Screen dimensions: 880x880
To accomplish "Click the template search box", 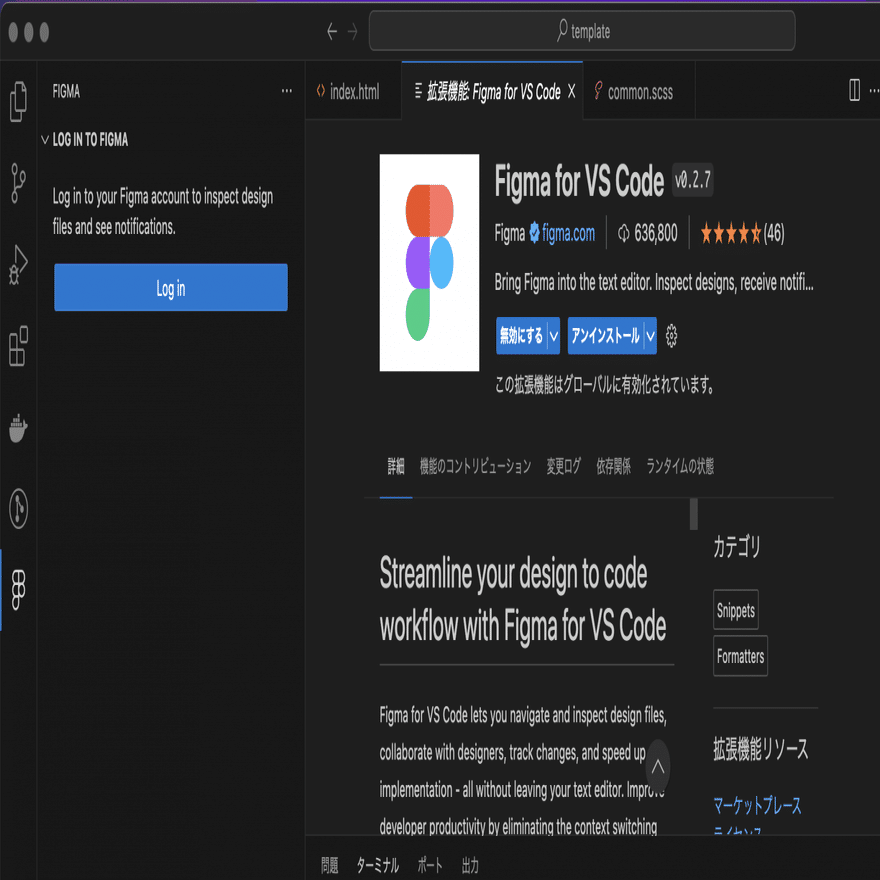I will (582, 31).
